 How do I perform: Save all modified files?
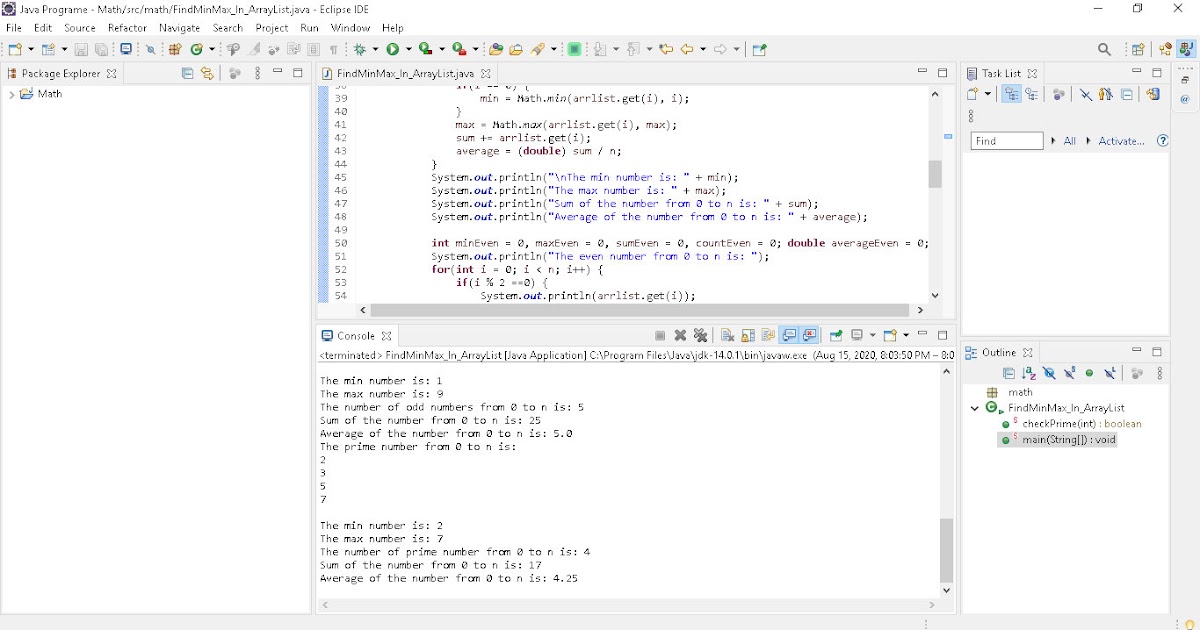[x=100, y=47]
